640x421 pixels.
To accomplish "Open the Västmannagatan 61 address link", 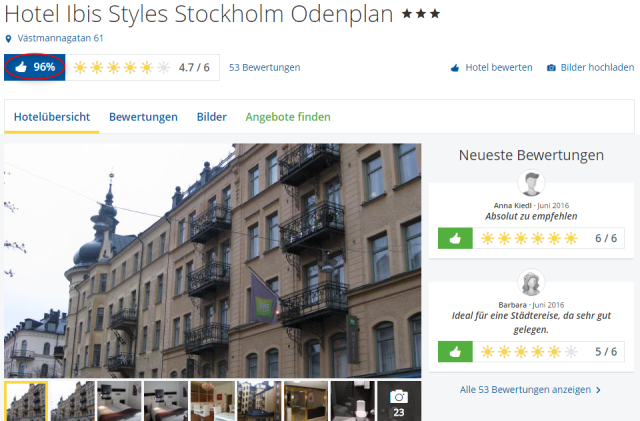I will pyautogui.click(x=60, y=38).
